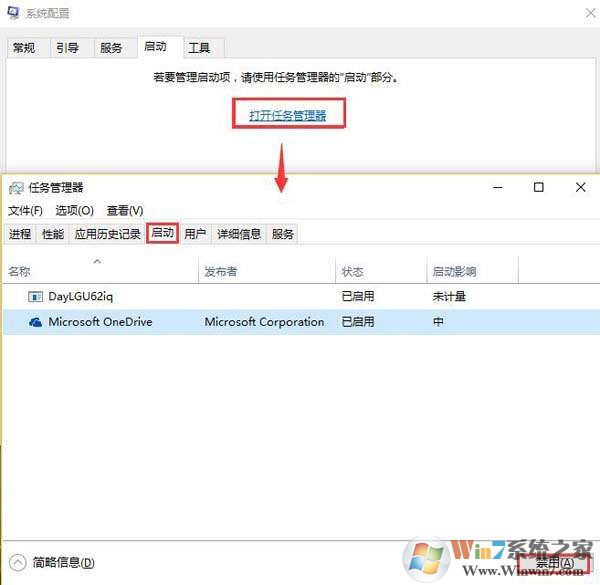Viewport: 600px width, 585px height.
Task: Select the Microsoft OneDrive startup entry
Action: tap(302, 322)
